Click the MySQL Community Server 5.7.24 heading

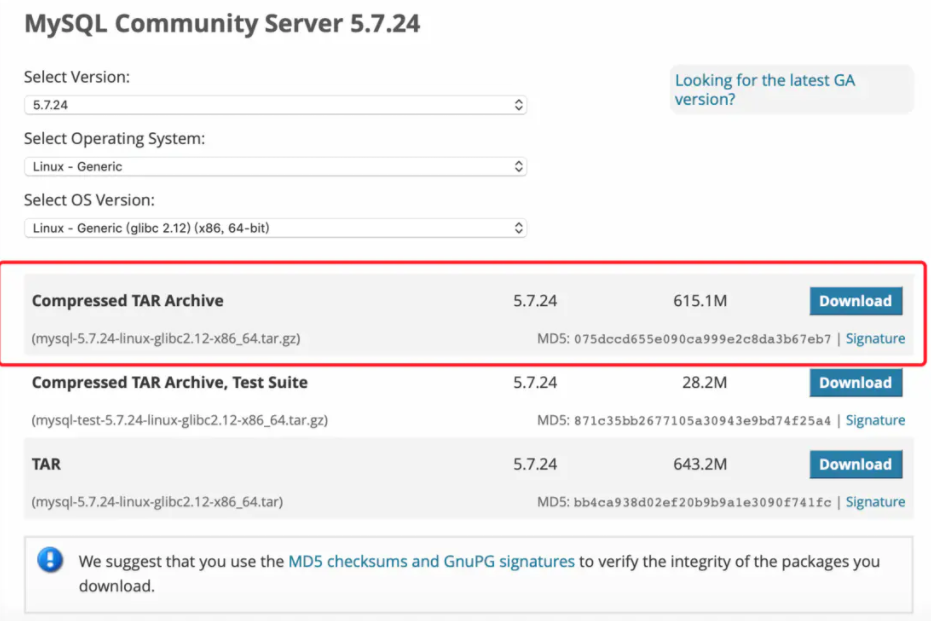pos(225,23)
